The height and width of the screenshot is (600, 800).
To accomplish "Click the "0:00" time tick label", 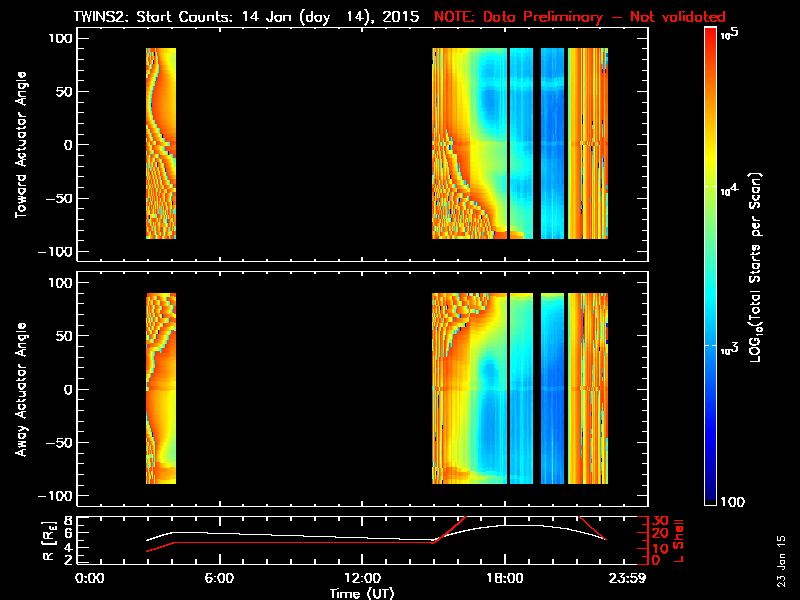I will tap(90, 578).
